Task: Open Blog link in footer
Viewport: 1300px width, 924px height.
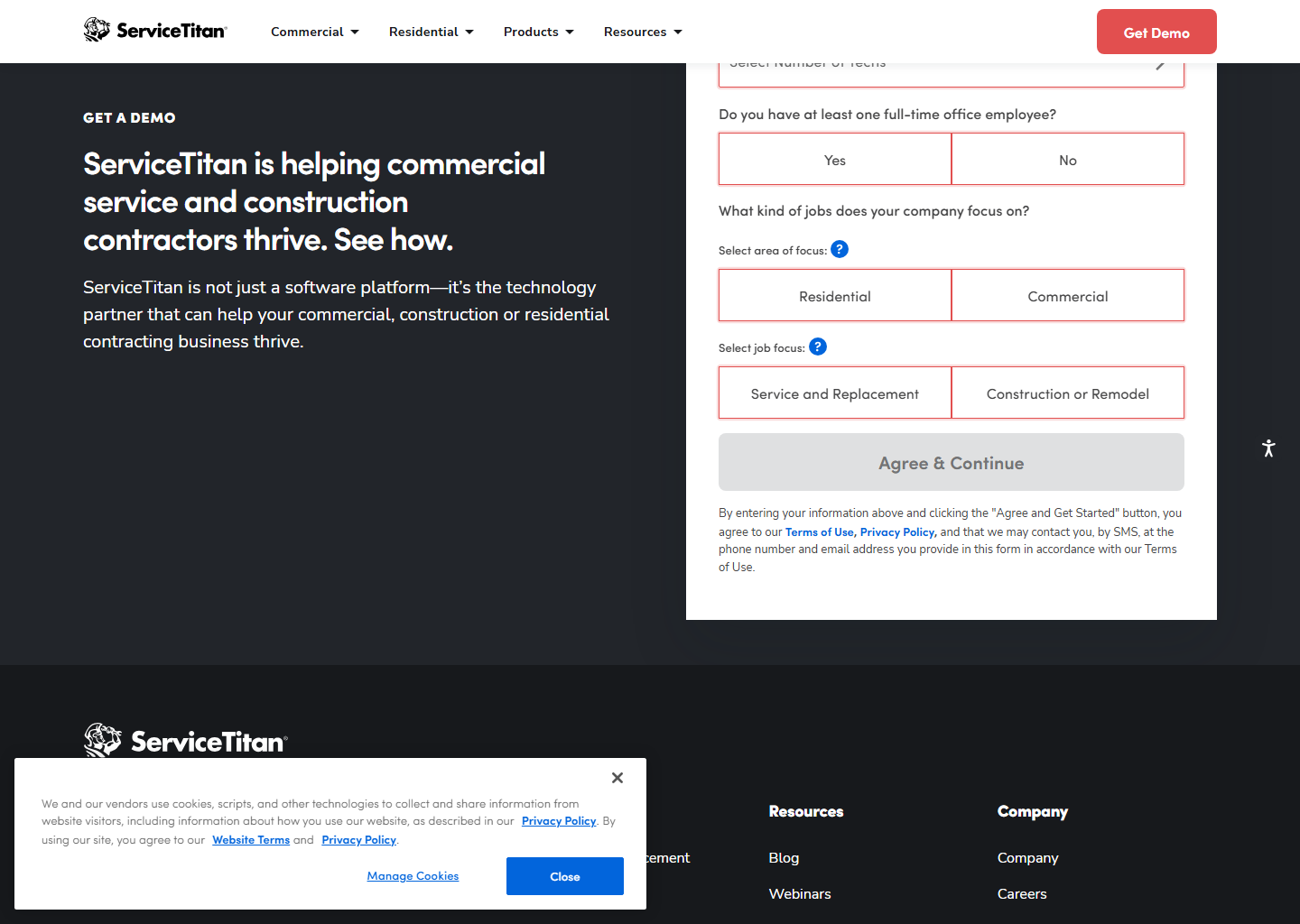Action: (784, 857)
